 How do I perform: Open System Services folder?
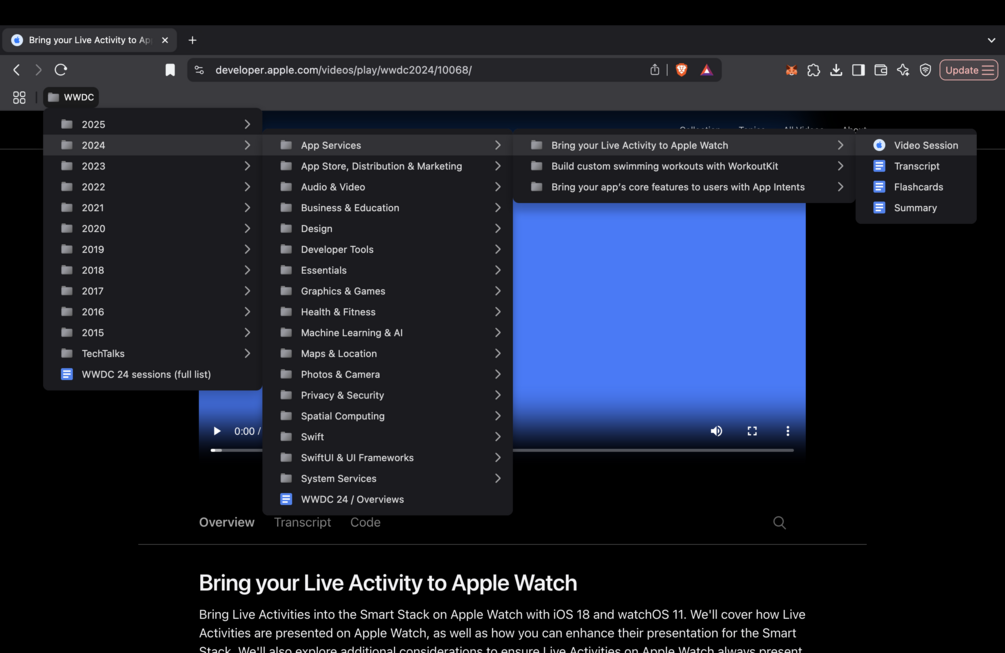click(x=387, y=479)
